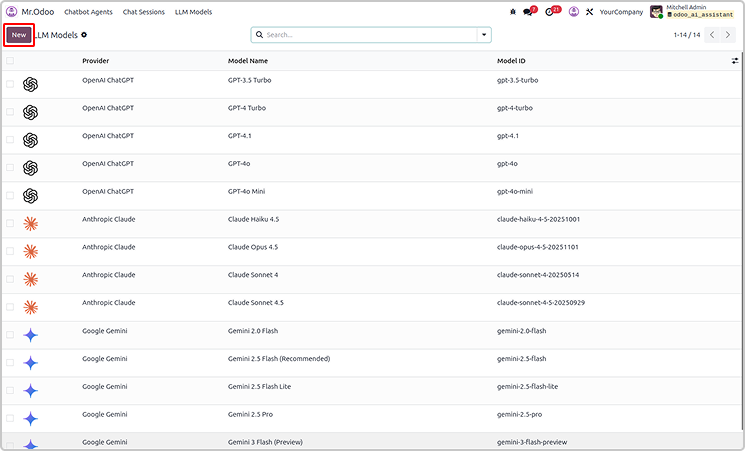Go to next page of records
This screenshot has height=451, width=745.
click(x=732, y=34)
